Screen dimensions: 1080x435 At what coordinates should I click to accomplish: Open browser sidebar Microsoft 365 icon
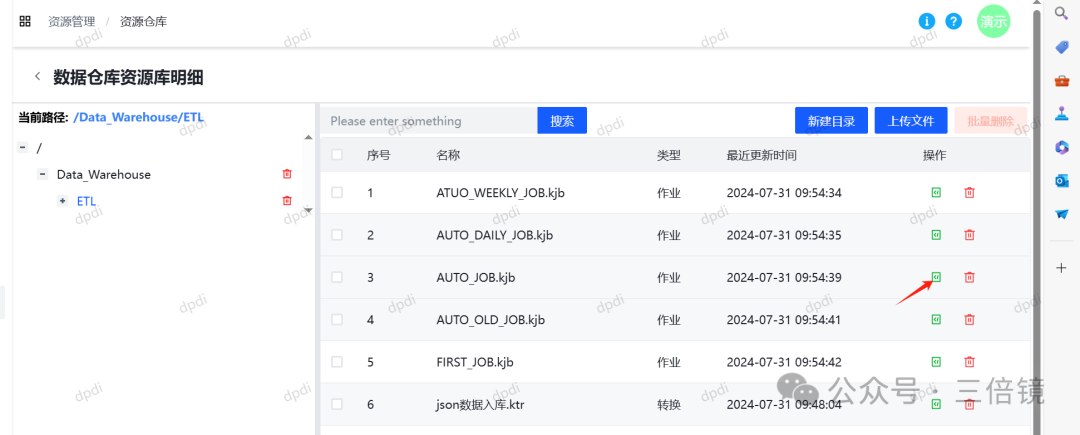(x=1061, y=147)
